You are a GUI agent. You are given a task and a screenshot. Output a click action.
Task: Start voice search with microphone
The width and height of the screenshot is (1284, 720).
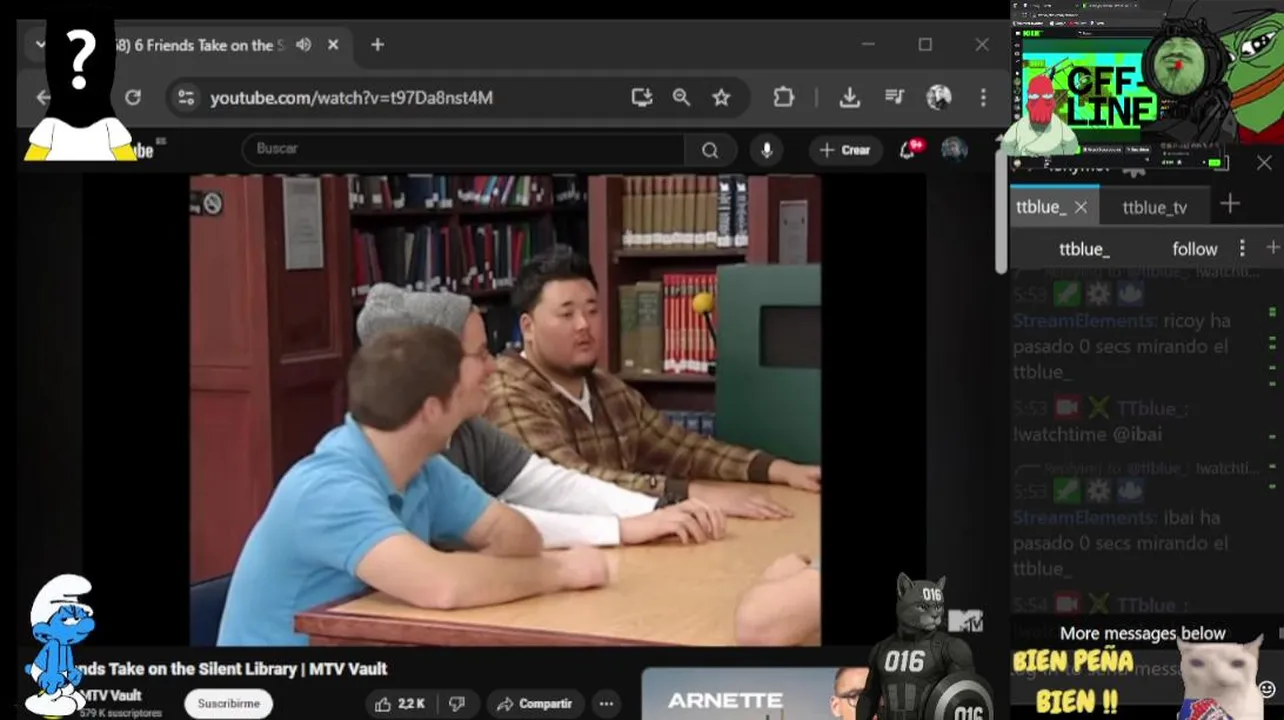coord(767,150)
